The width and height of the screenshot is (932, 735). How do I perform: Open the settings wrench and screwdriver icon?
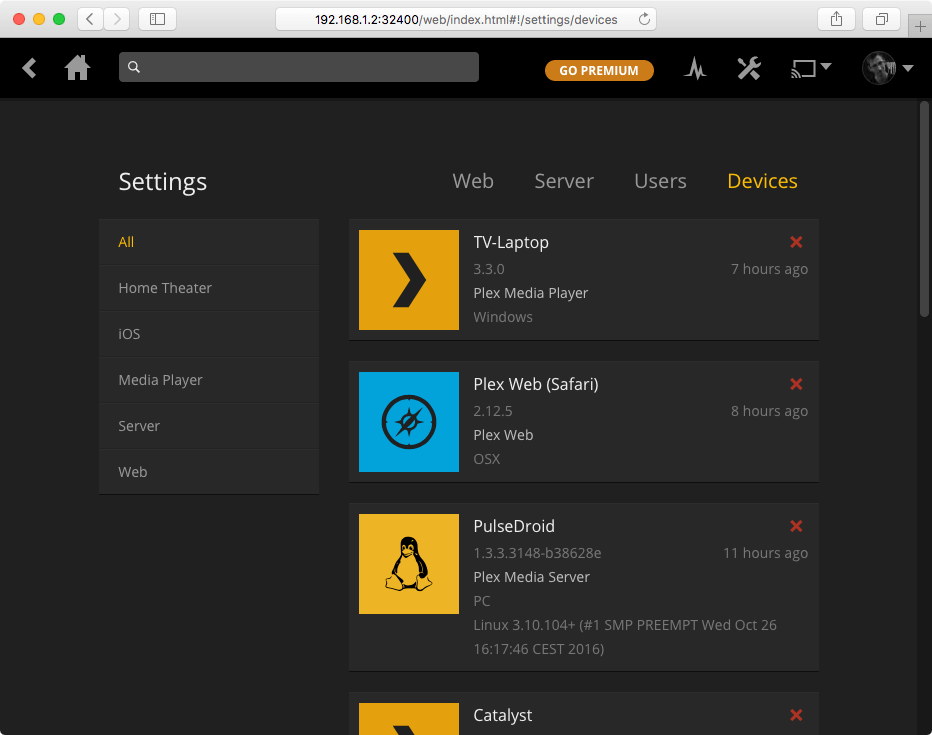[749, 68]
